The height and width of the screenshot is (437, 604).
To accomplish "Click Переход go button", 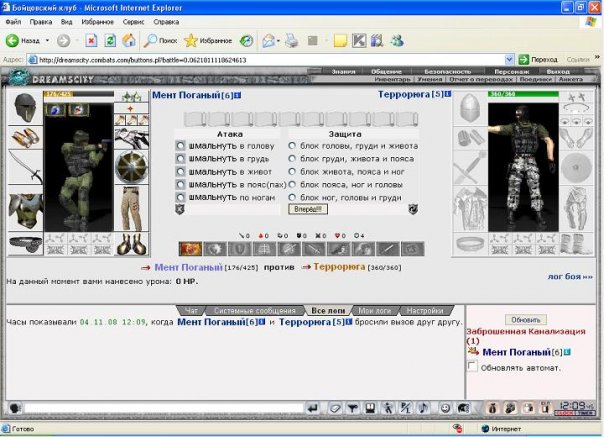I will pos(539,60).
